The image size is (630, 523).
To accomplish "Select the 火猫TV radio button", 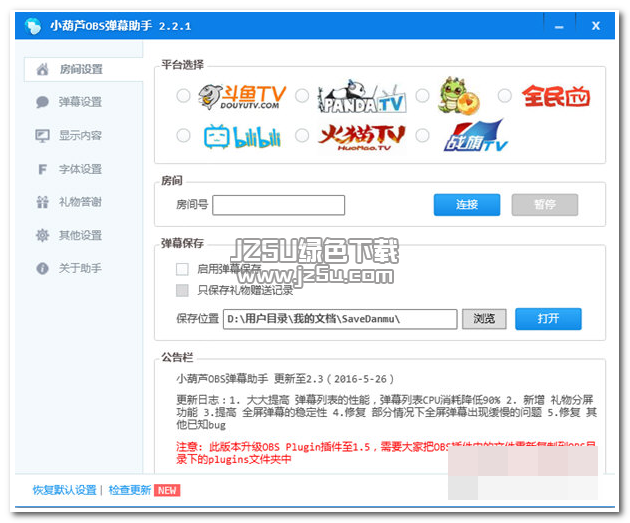I will tap(302, 135).
